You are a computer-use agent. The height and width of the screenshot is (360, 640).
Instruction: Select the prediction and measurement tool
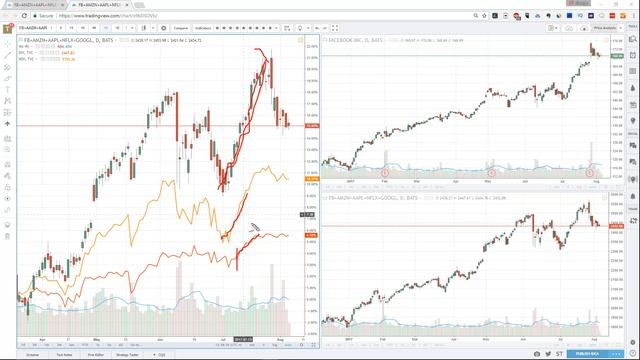click(x=7, y=112)
